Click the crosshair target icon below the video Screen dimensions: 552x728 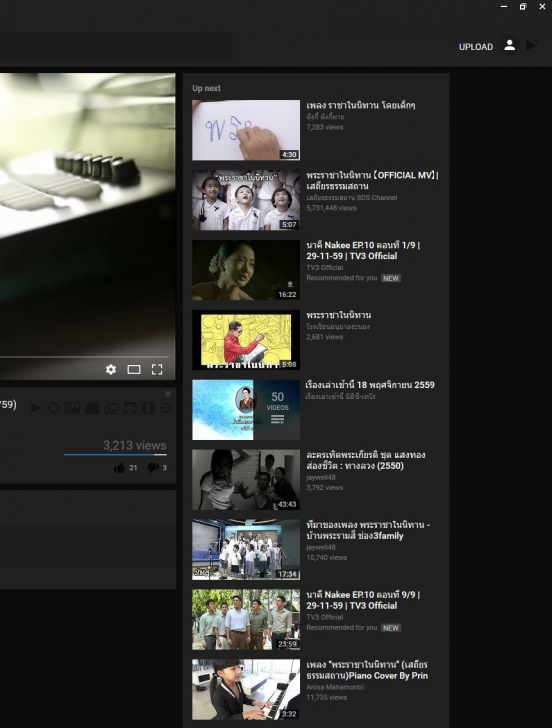166,408
